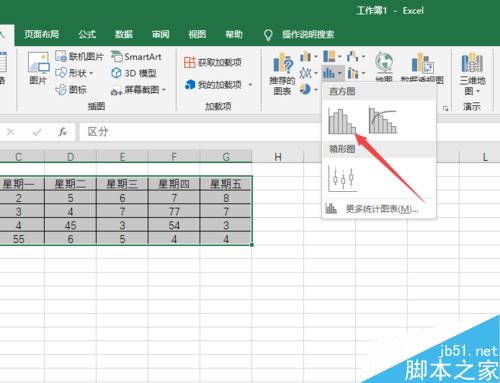
Task: Select the column chart icon
Action: [x=305, y=57]
